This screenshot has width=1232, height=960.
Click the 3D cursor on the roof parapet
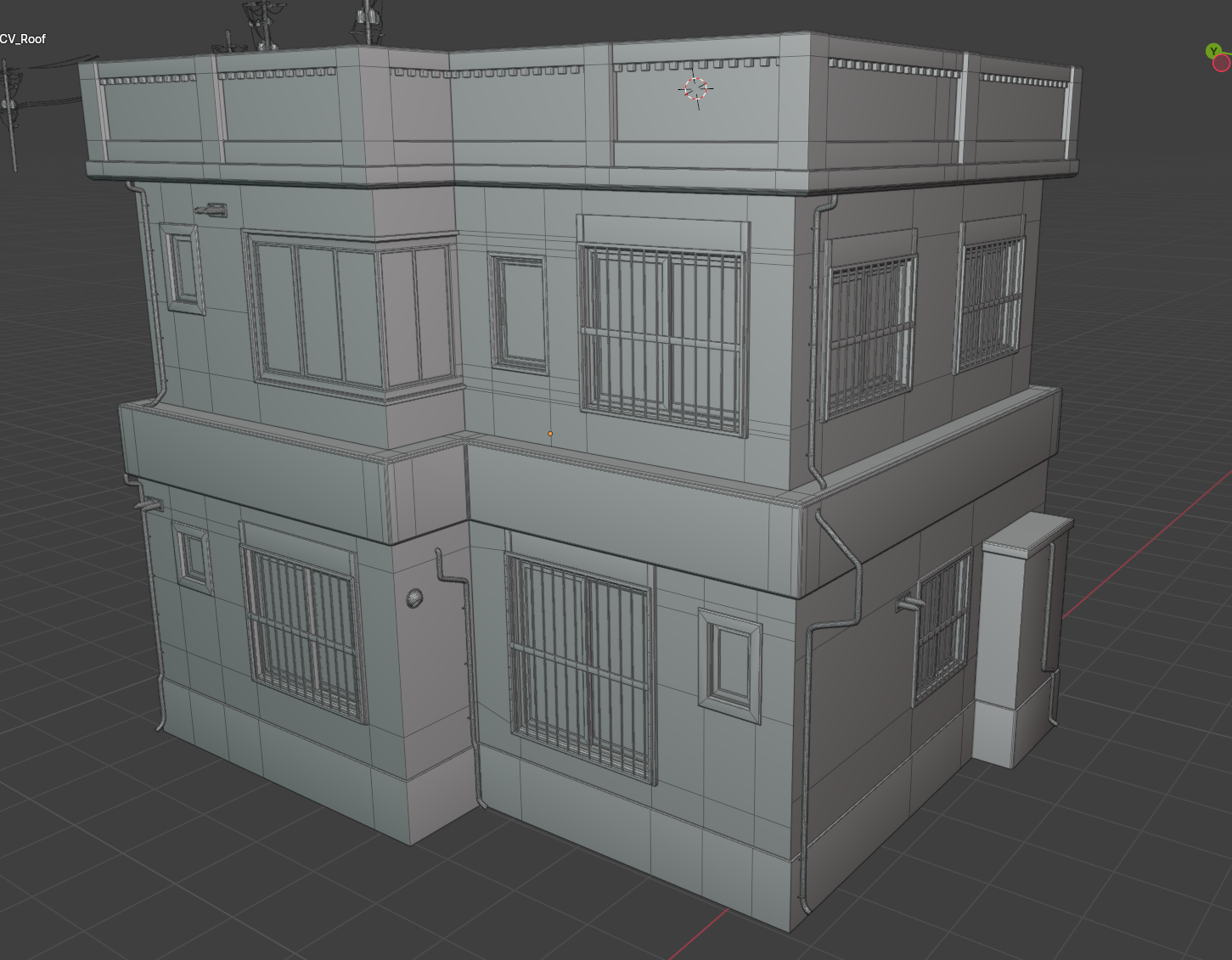[695, 88]
